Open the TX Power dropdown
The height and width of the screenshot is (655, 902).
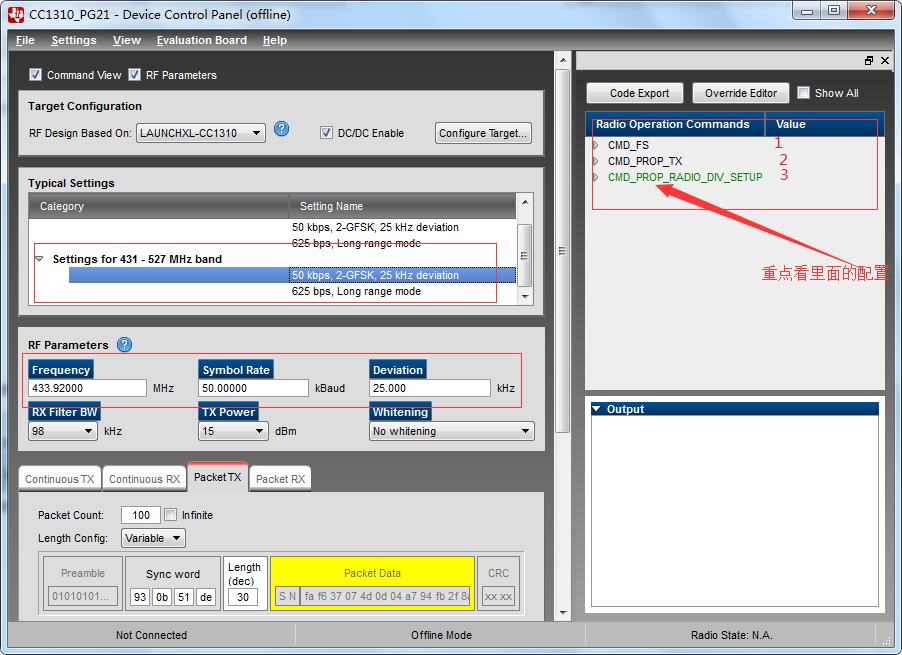pyautogui.click(x=233, y=431)
